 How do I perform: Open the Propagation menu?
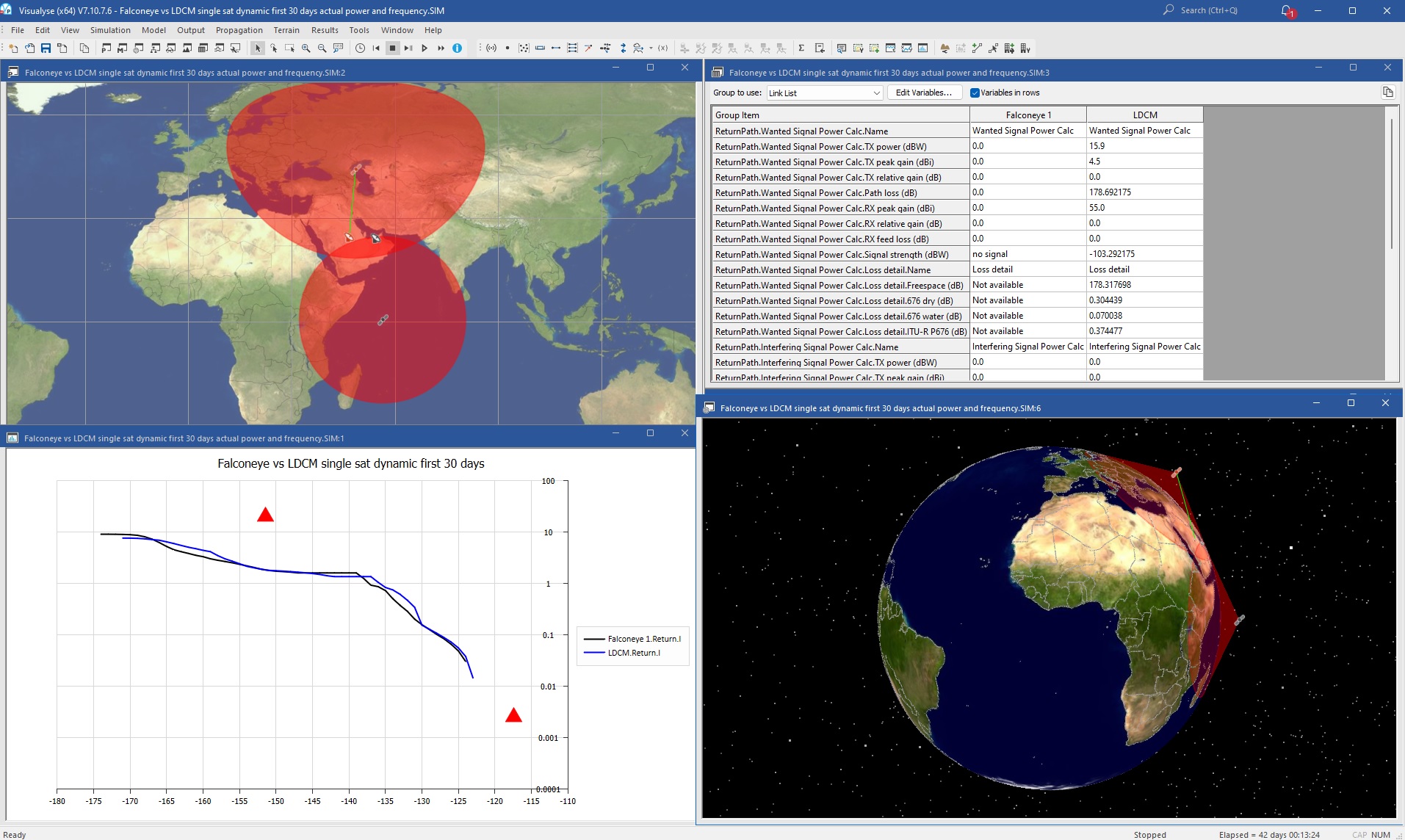239,30
